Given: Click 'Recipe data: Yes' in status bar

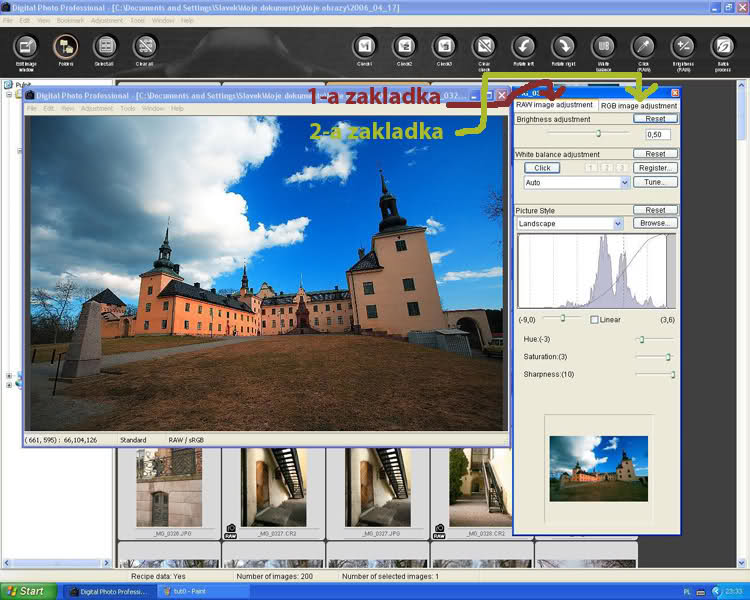Looking at the screenshot, I should click(158, 577).
